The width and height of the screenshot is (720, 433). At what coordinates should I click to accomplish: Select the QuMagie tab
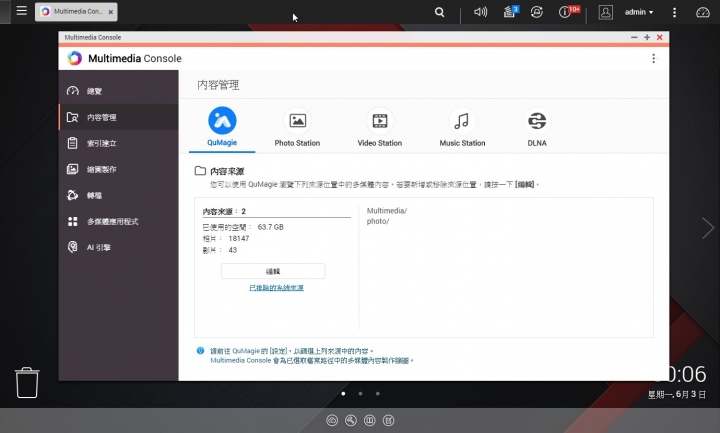(x=222, y=128)
